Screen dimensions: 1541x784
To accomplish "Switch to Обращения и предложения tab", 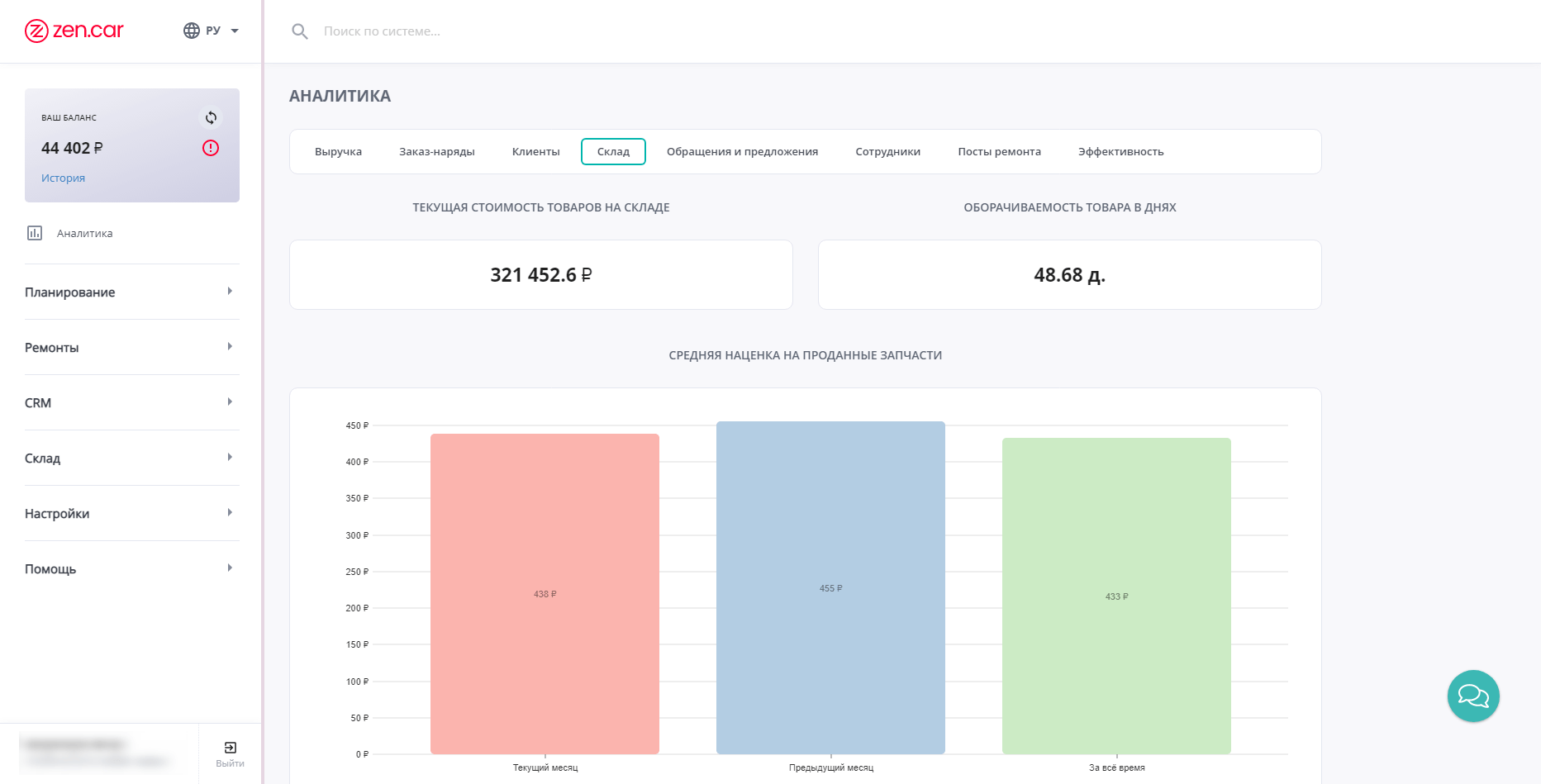I will (742, 152).
